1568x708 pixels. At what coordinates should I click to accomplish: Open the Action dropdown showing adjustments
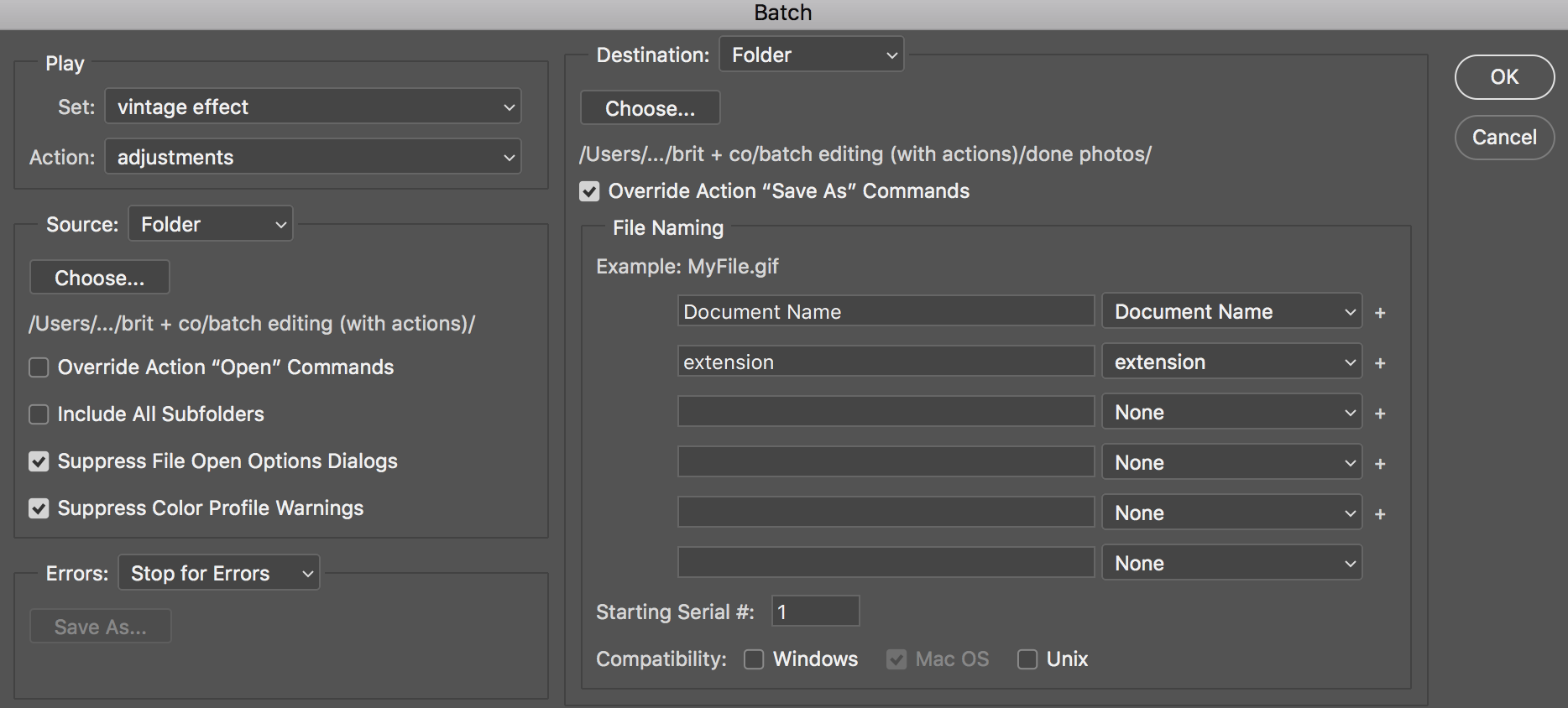313,157
